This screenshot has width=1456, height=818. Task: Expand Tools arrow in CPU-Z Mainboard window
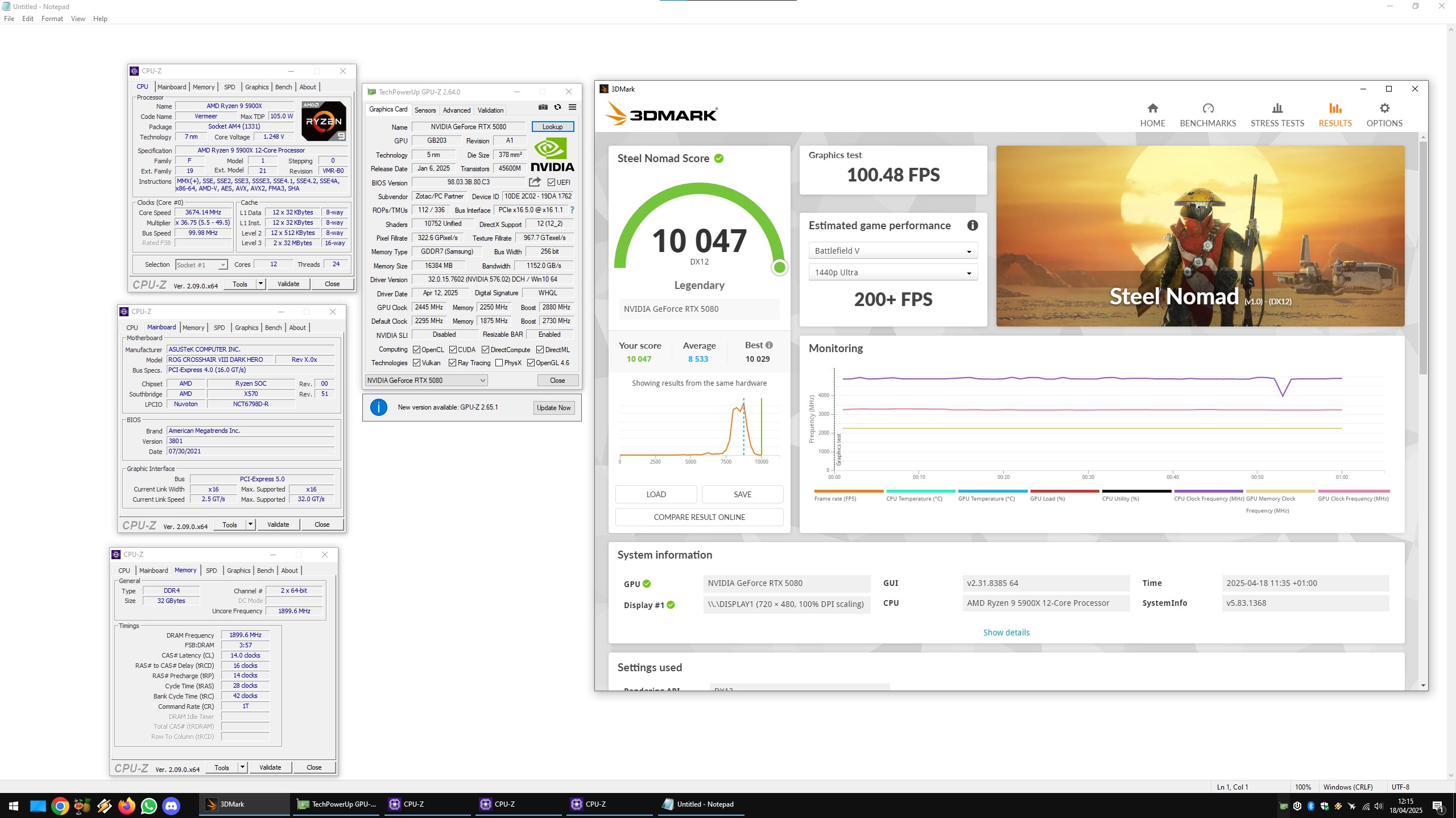click(x=250, y=524)
